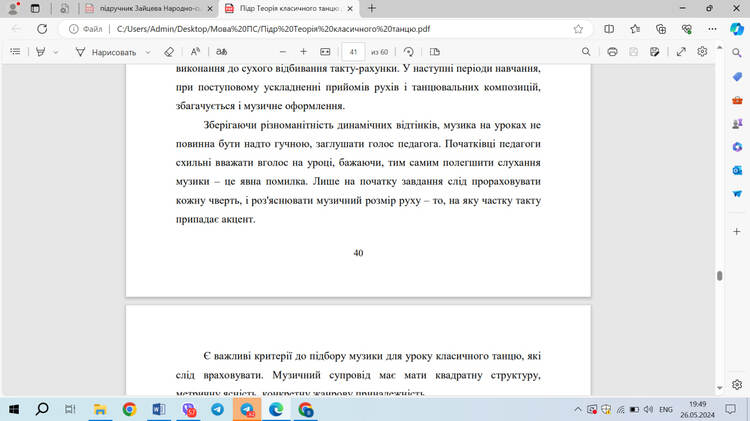Open PDF viewer settings gear
750x421 pixels.
702,52
